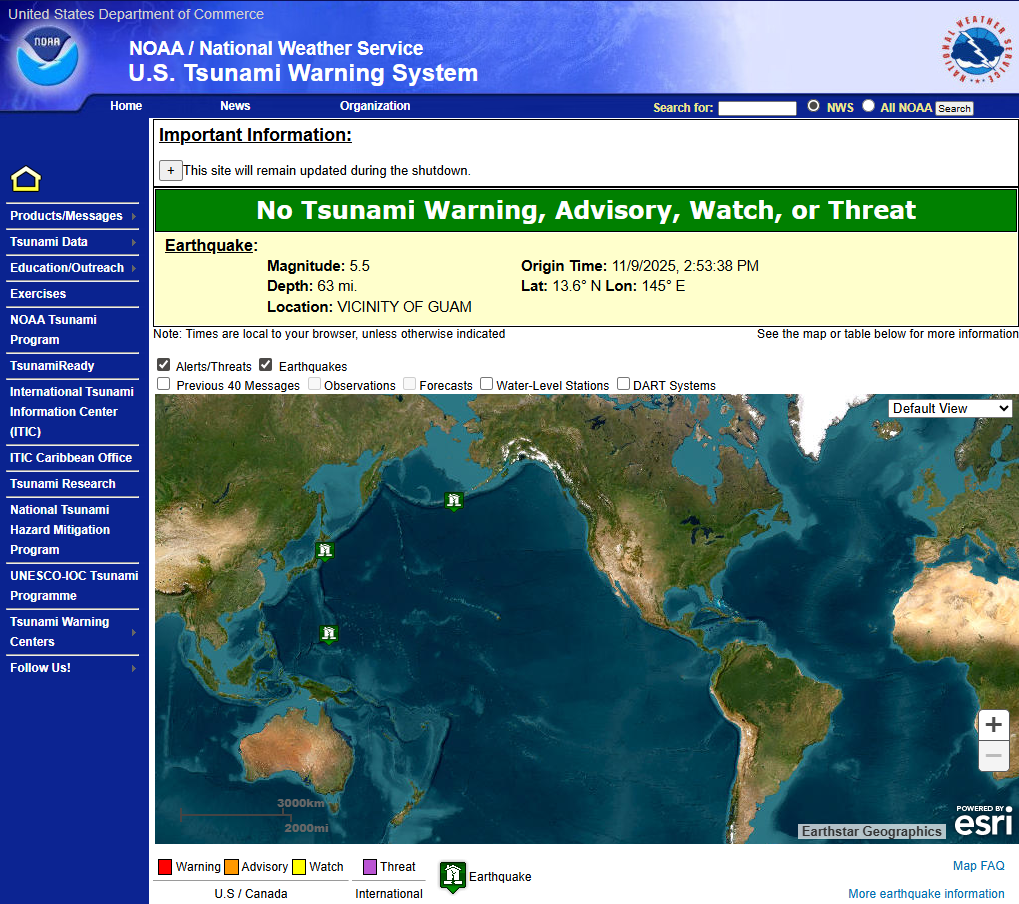Select the earthquake marker near Guam
This screenshot has width=1019, height=904.
tap(329, 633)
